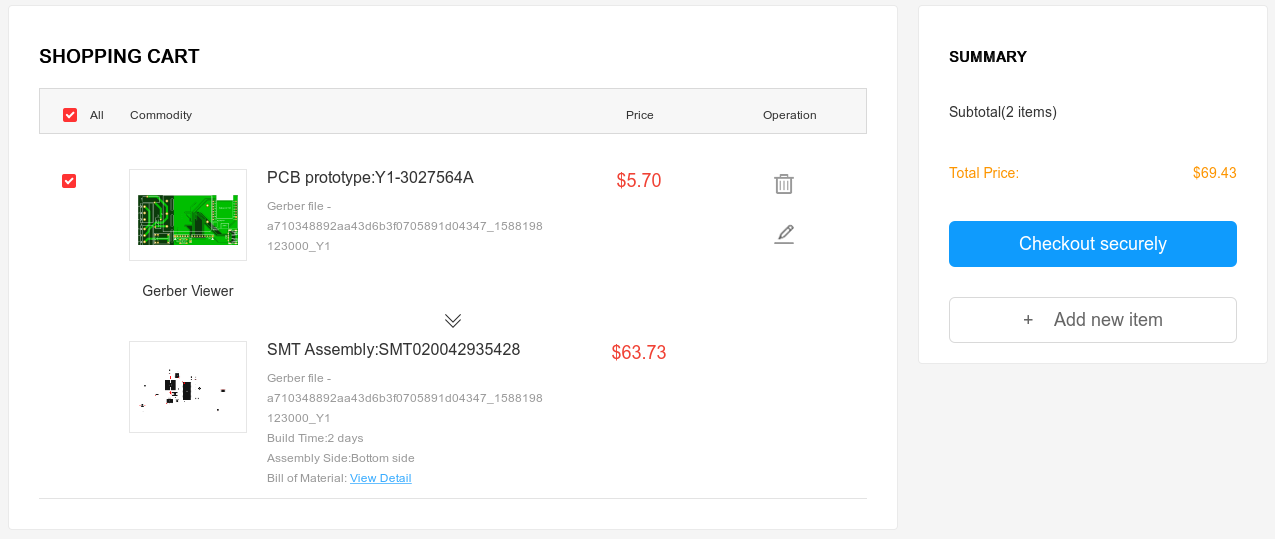Open the SMT Assembly placement thumbnail
The width and height of the screenshot is (1275, 539).
[188, 387]
